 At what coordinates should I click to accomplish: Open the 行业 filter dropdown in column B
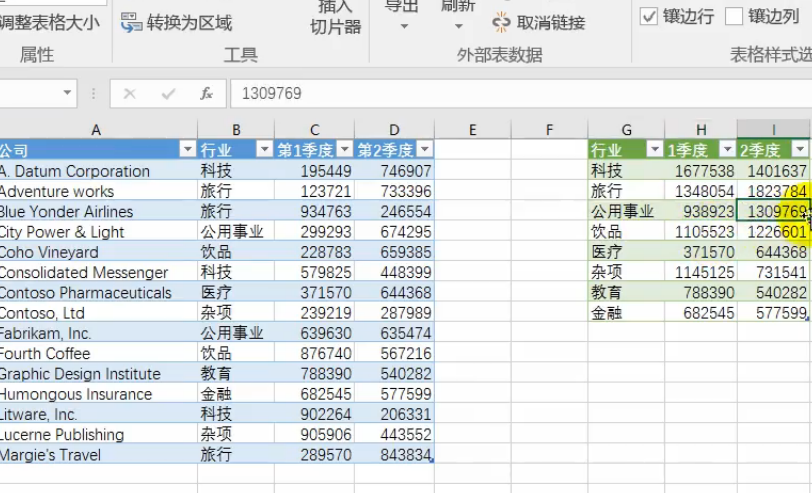click(x=264, y=150)
